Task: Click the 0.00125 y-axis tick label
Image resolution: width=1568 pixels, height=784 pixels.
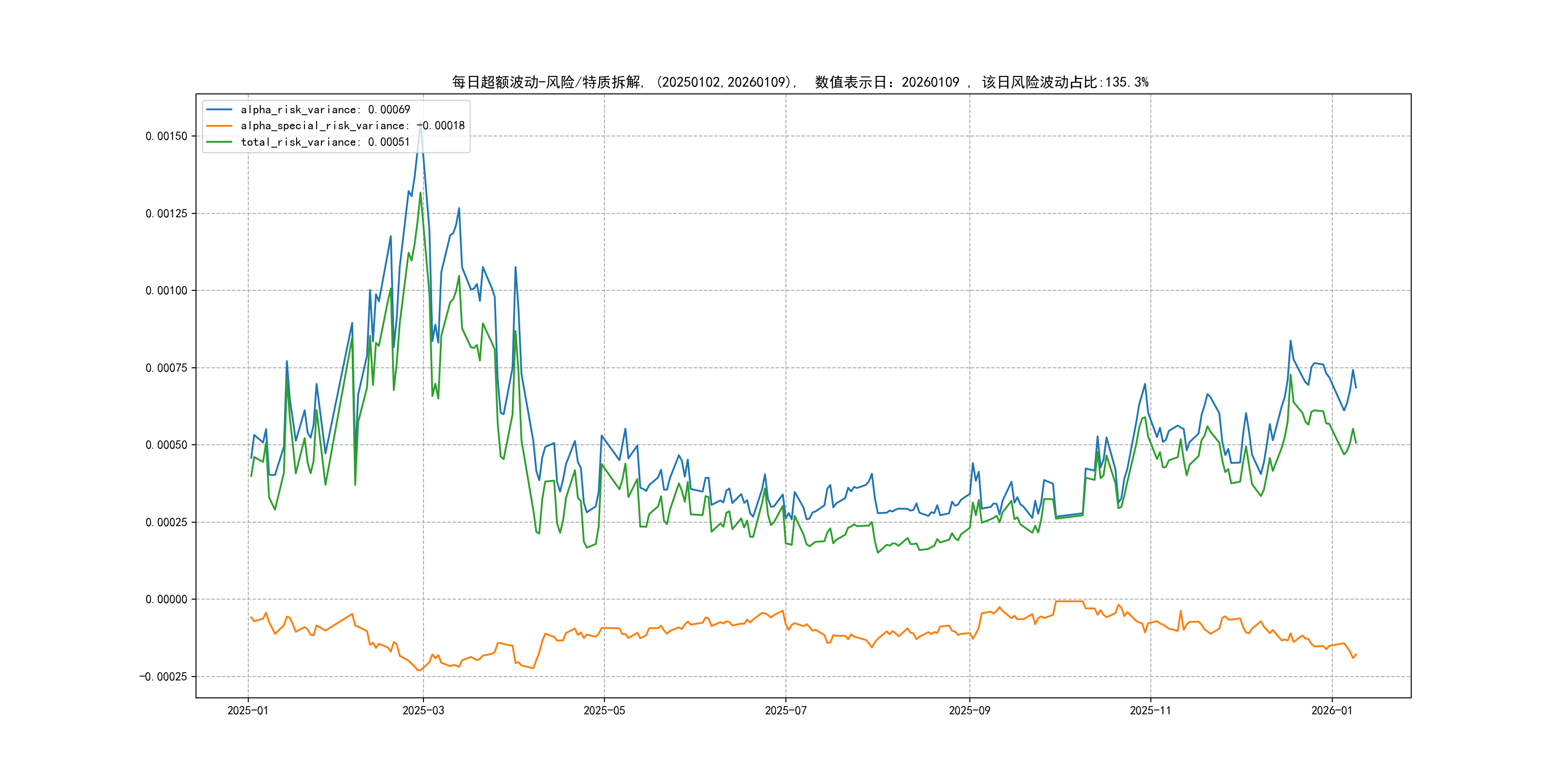Action: click(166, 213)
